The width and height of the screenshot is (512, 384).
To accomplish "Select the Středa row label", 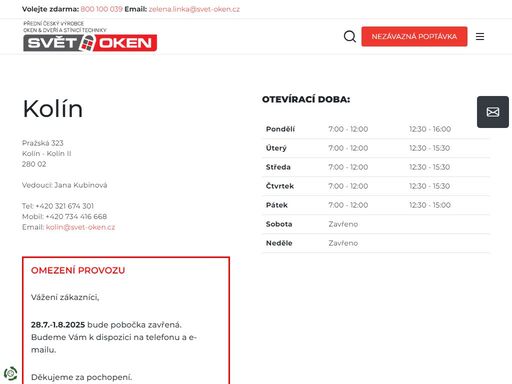I will 278,167.
